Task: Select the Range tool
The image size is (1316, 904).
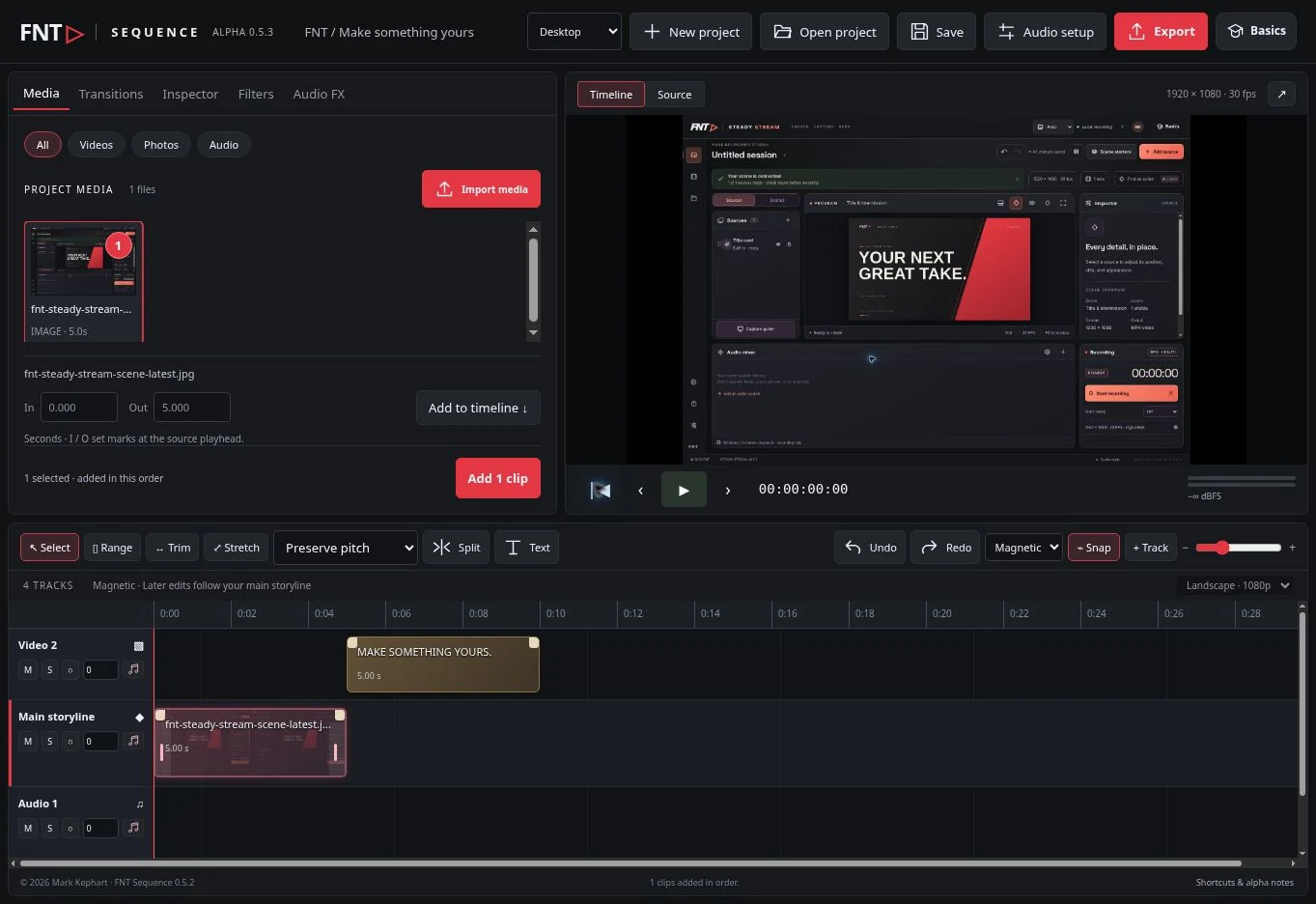Action: 113,548
